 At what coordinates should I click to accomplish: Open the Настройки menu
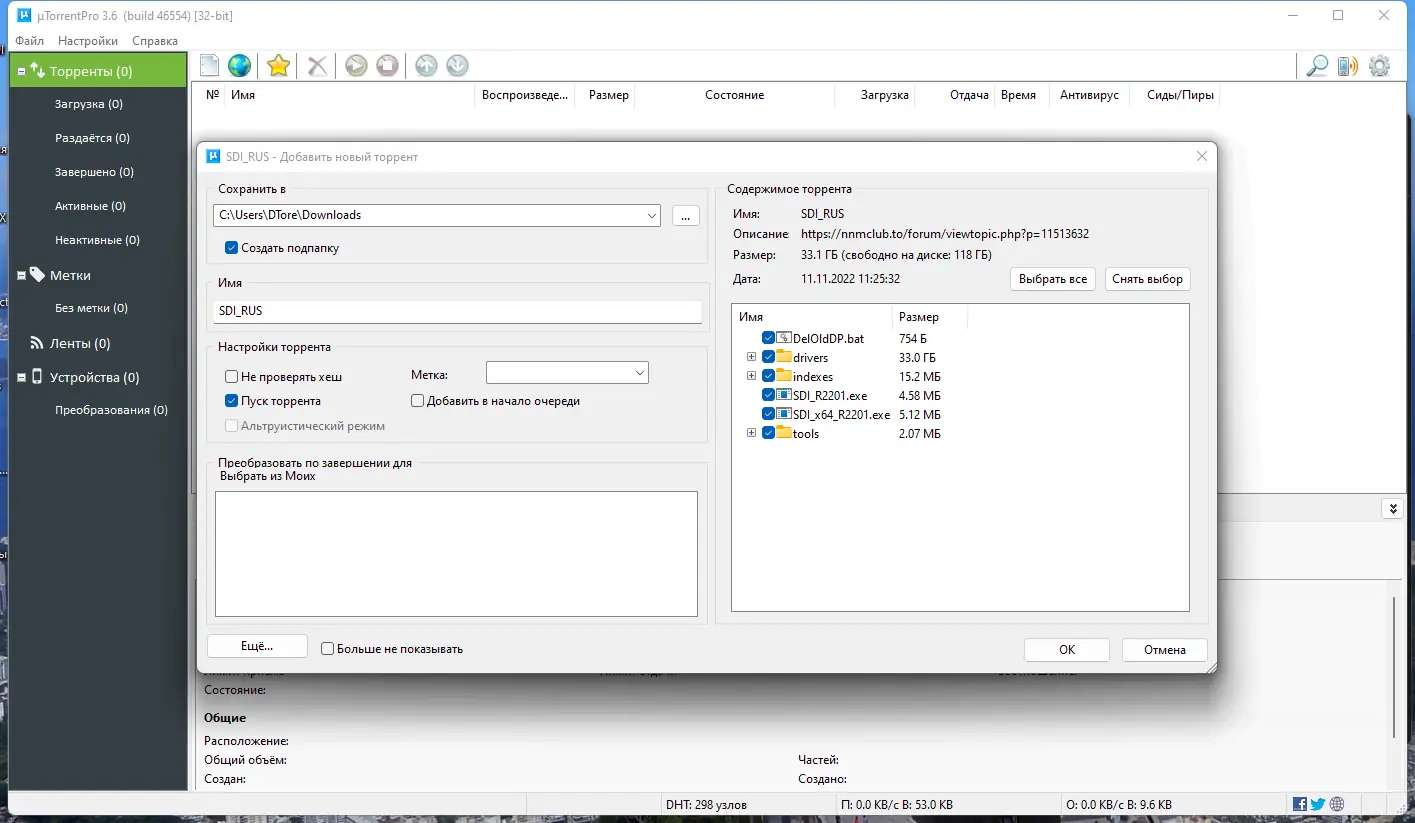[x=88, y=41]
